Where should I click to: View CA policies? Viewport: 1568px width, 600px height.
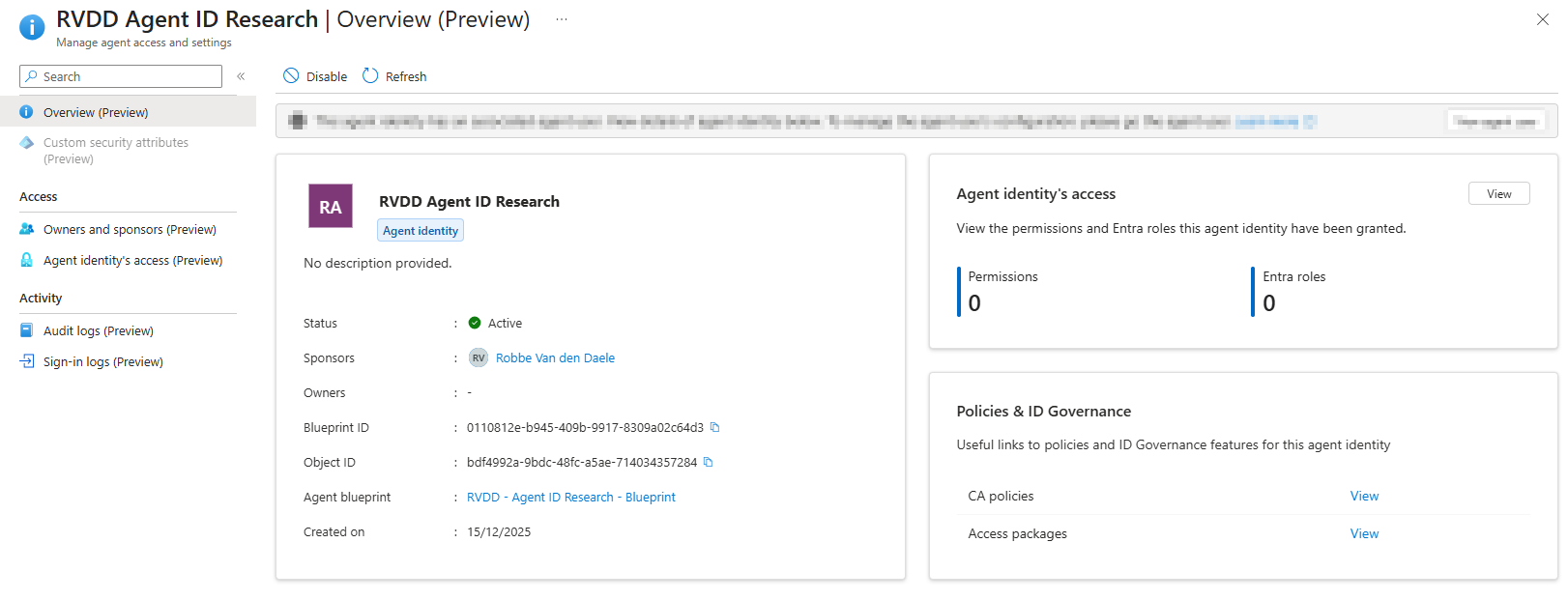(1364, 496)
